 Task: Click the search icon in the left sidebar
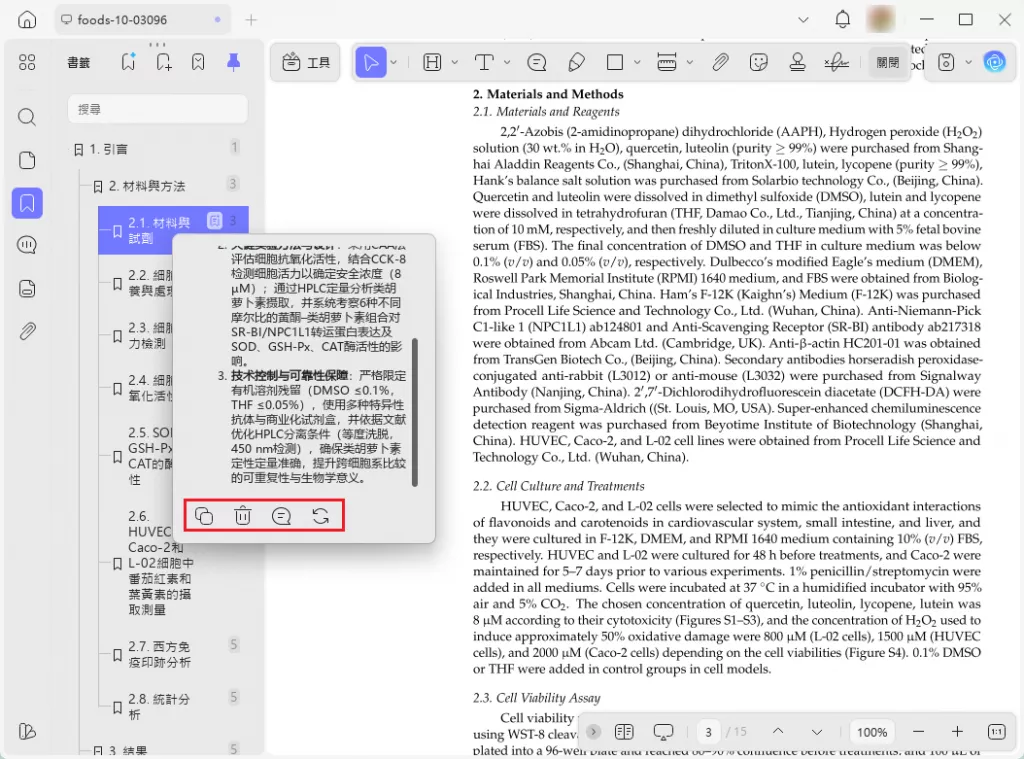(x=27, y=116)
